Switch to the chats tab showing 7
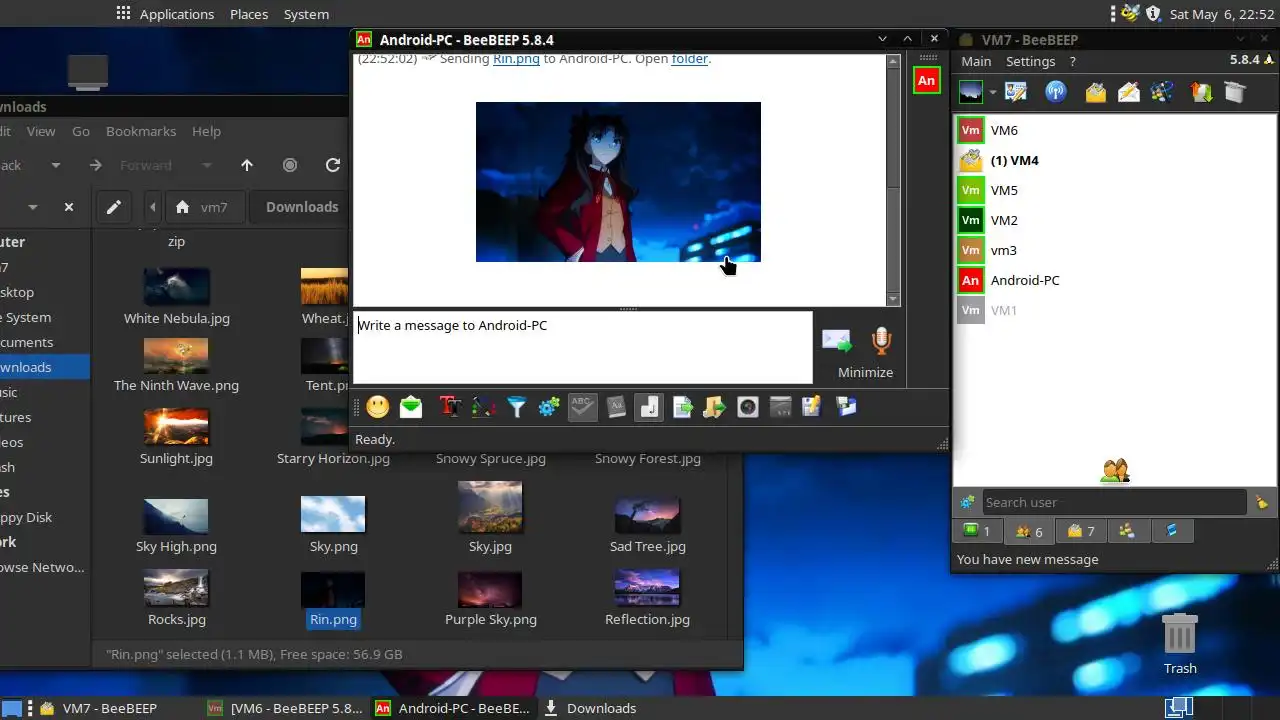 (1080, 531)
